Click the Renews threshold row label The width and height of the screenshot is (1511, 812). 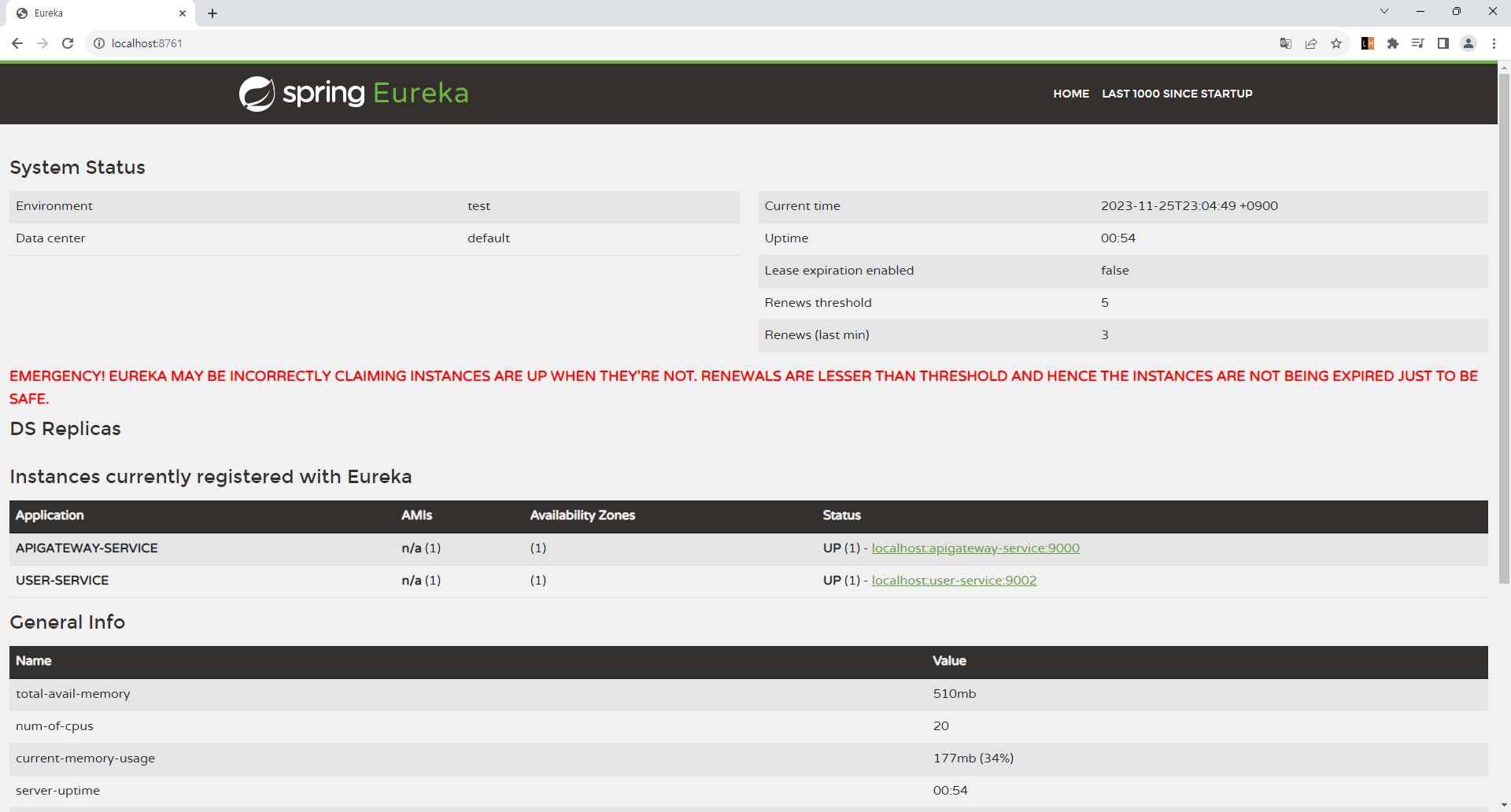[x=818, y=303]
